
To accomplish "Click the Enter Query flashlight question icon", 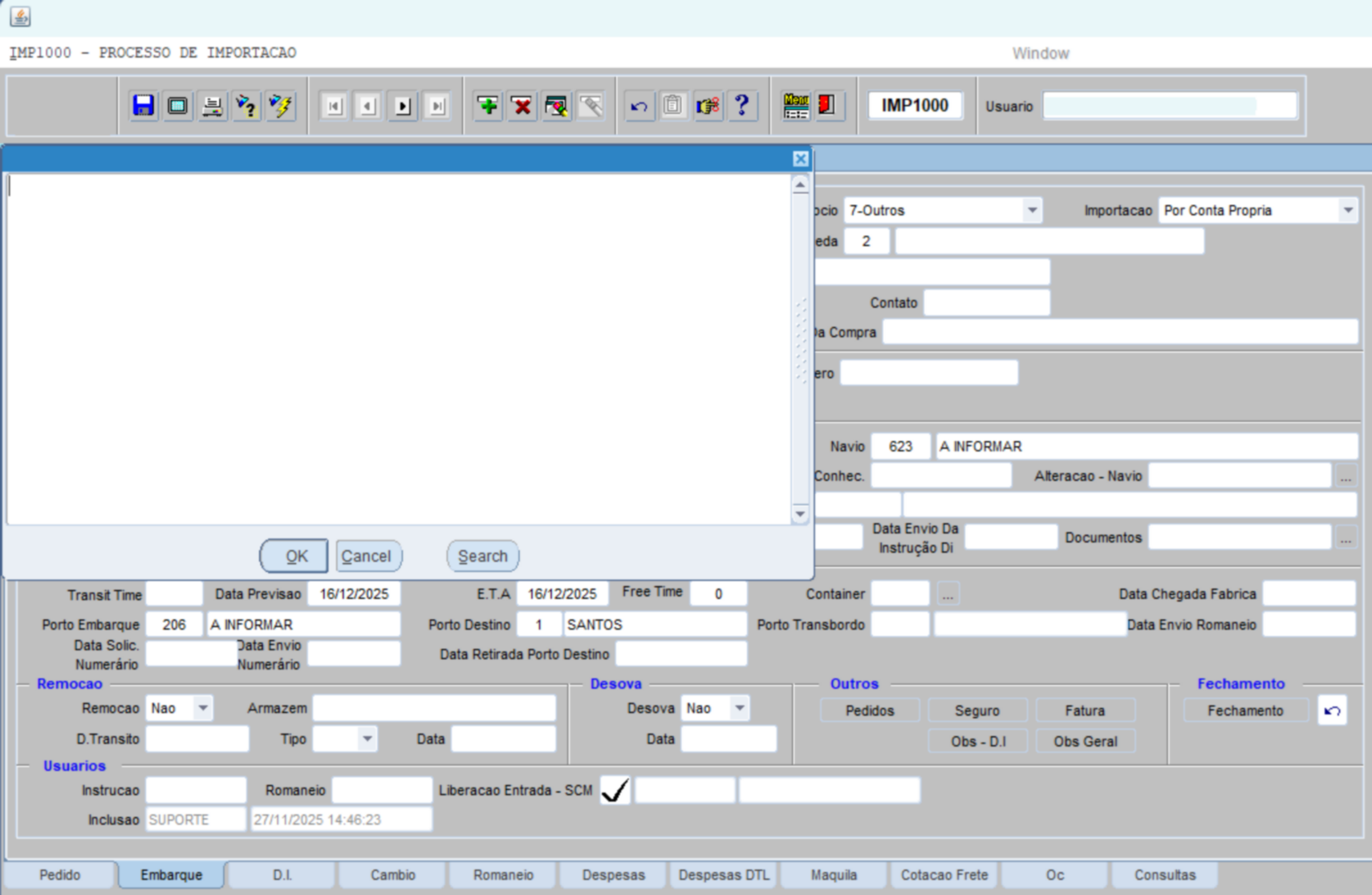I will pyautogui.click(x=246, y=106).
